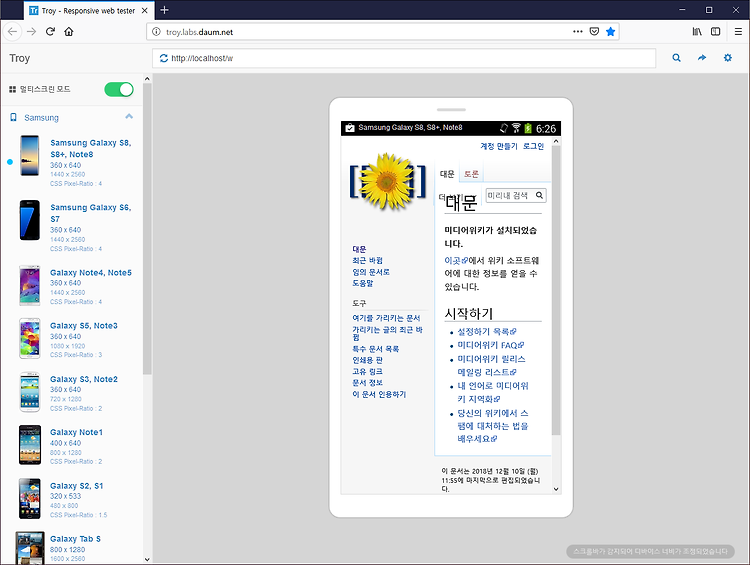Open the 인쇄용 판 link
Image resolution: width=750 pixels, height=565 pixels.
tap(367, 360)
